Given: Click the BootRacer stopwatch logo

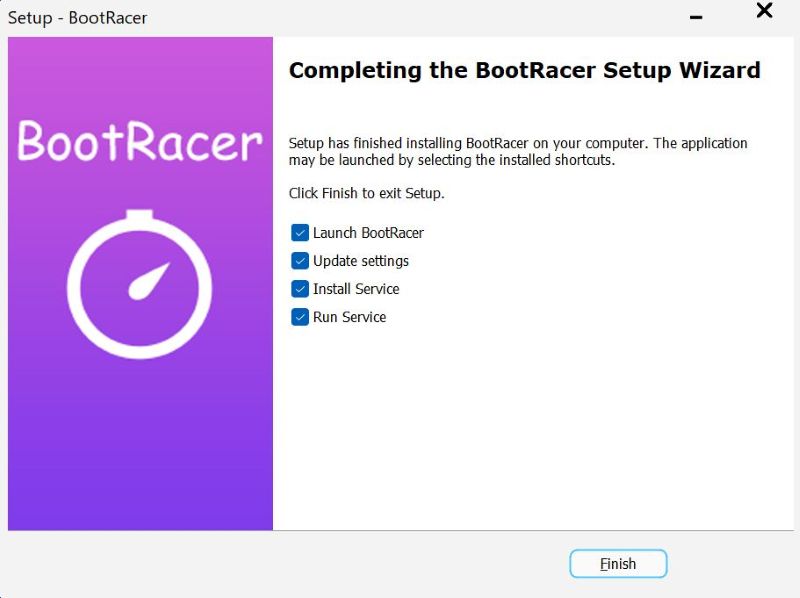Looking at the screenshot, I should click(x=139, y=284).
